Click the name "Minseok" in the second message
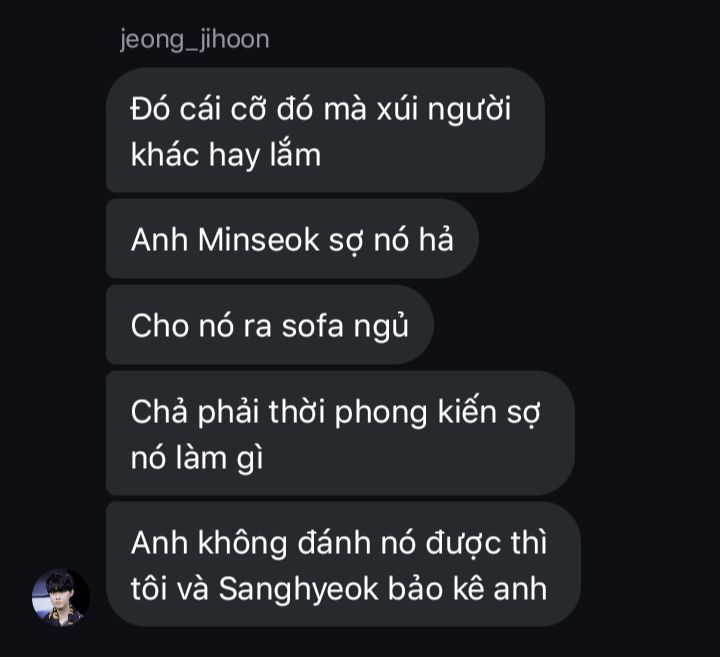720x657 pixels. 259,240
